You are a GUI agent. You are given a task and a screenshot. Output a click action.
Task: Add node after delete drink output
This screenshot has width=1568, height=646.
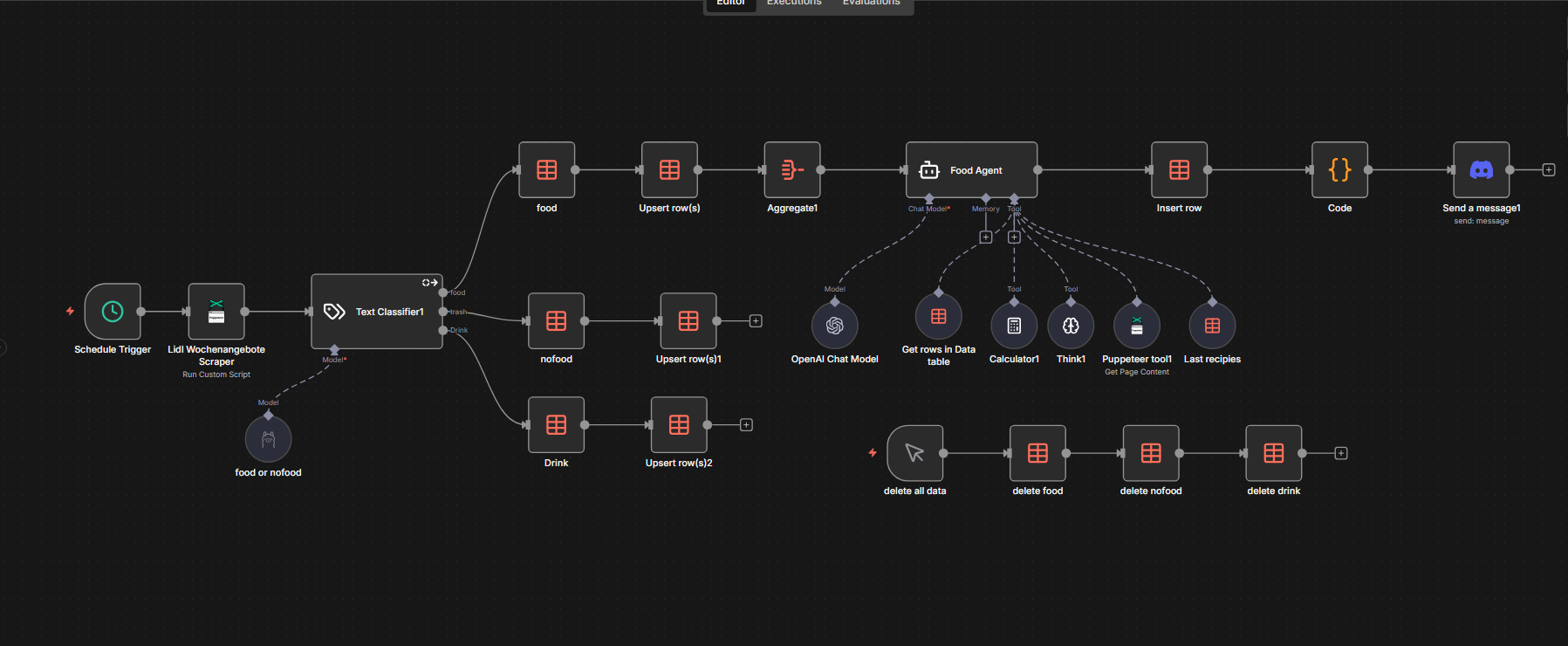pyautogui.click(x=1341, y=453)
